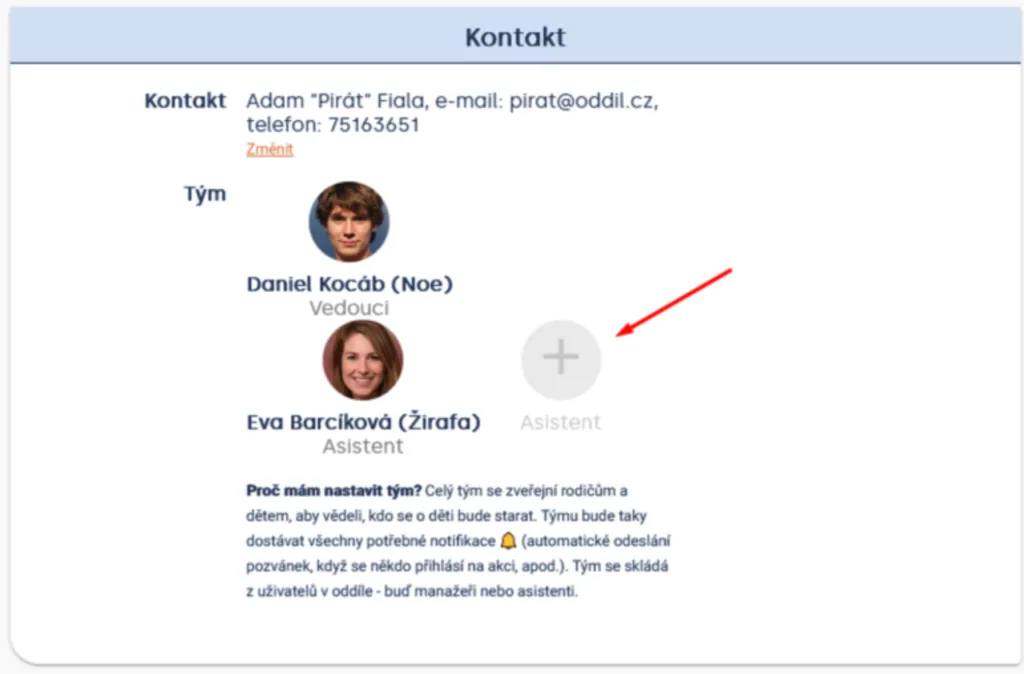Click the Tým section label

205,194
